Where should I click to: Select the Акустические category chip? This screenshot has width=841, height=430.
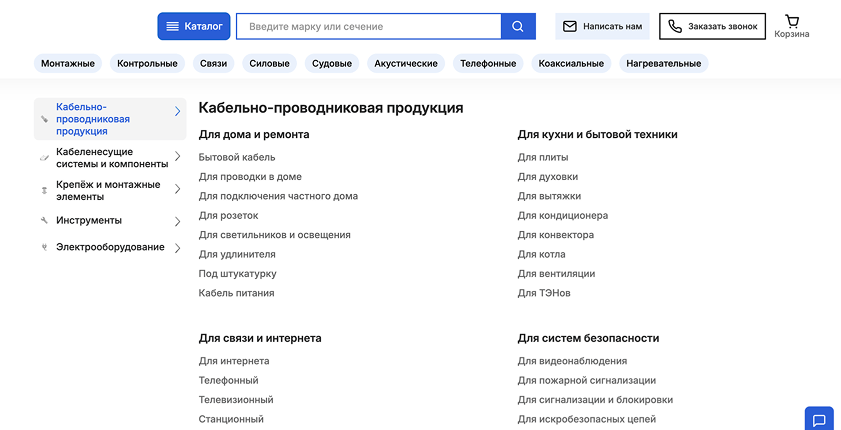coord(405,64)
